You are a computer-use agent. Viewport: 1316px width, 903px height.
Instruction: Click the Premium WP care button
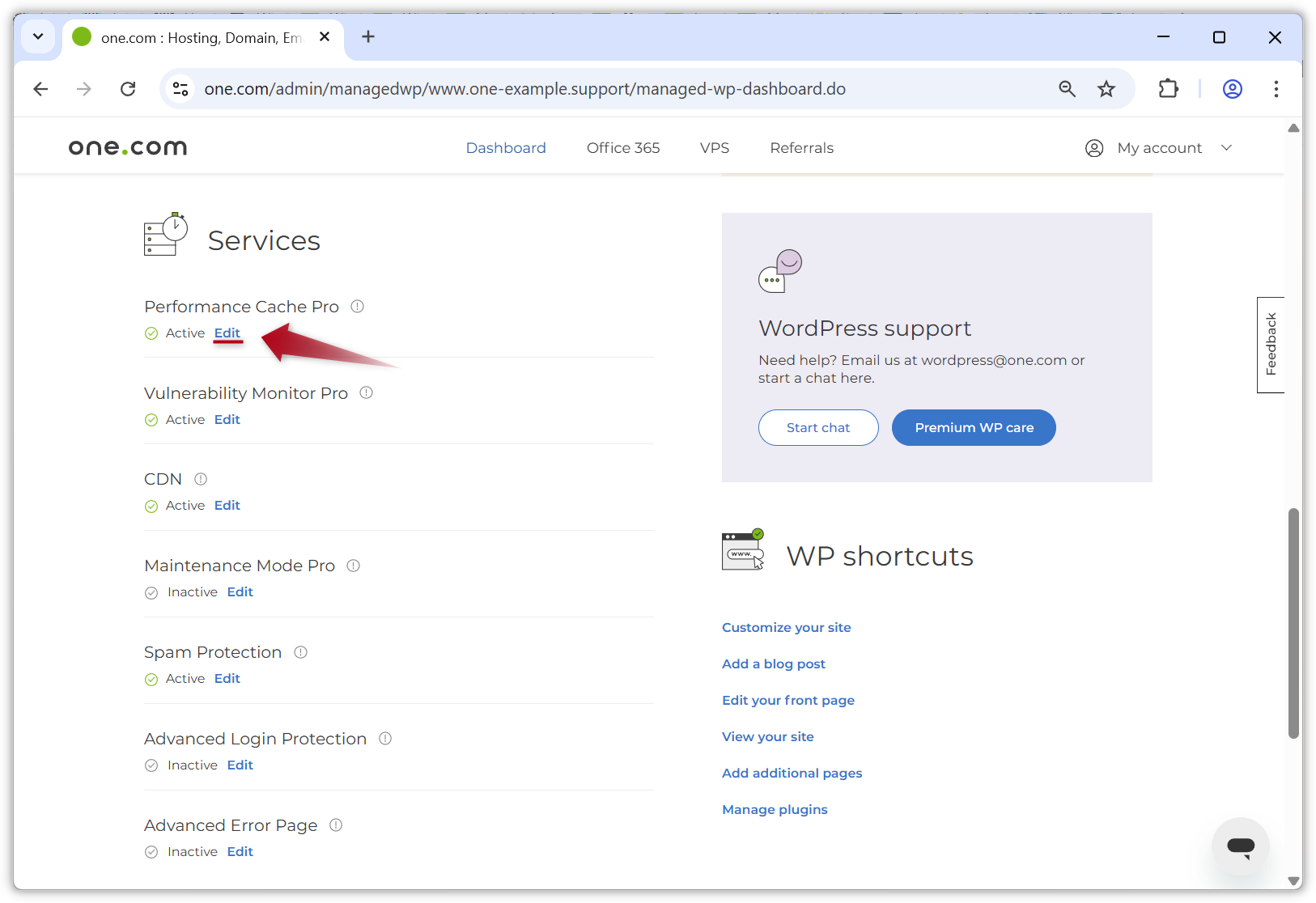pos(973,427)
